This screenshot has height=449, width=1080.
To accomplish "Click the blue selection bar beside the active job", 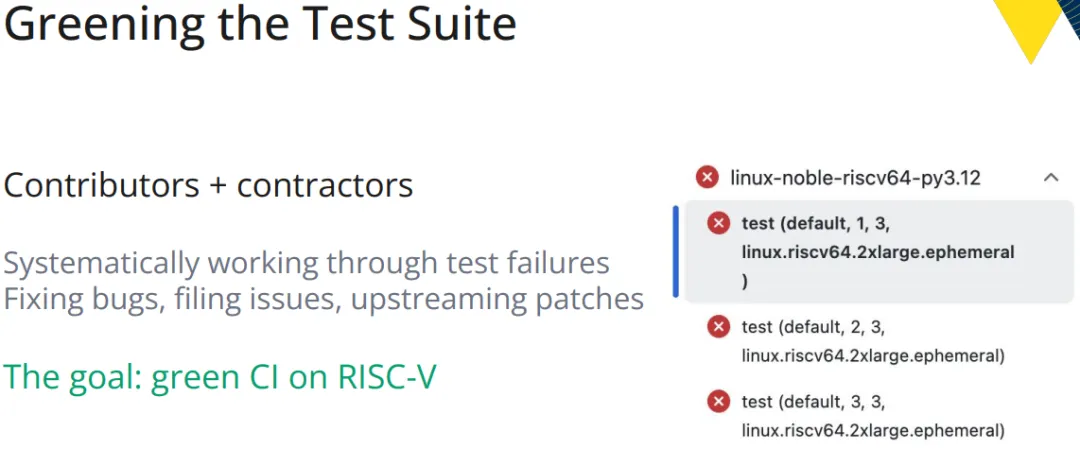I will click(x=676, y=251).
